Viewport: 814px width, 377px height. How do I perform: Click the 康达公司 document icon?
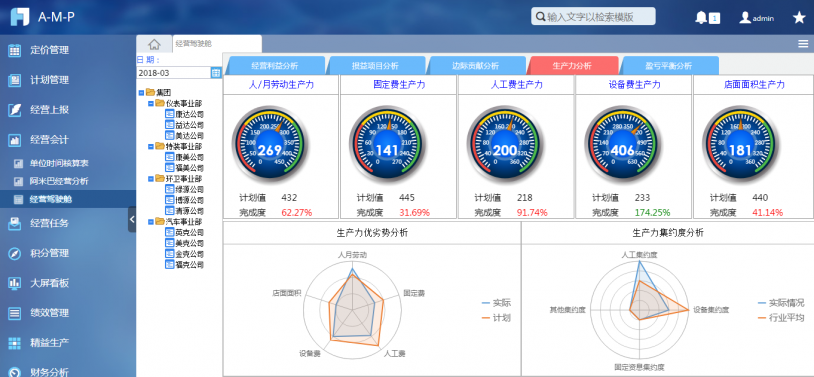click(169, 114)
